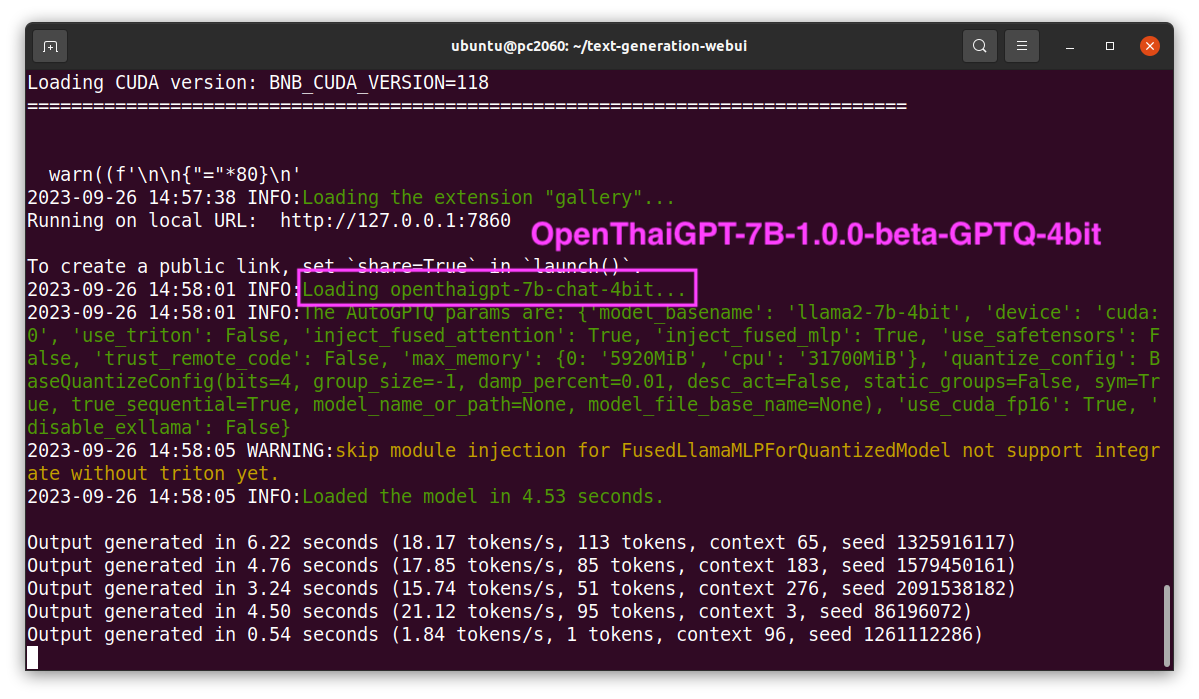Click 'To create a public link' text
This screenshot has width=1199, height=699.
click(x=153, y=267)
